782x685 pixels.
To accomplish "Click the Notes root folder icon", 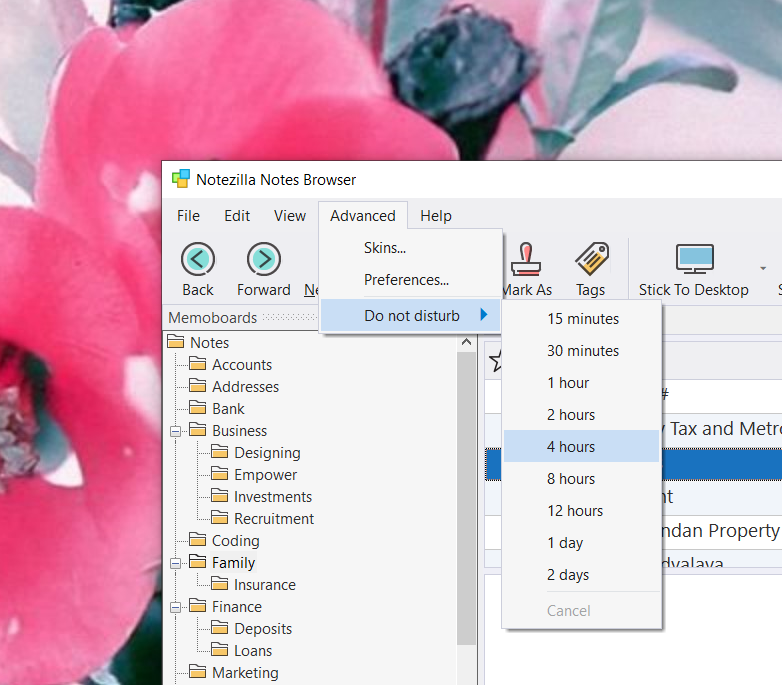I will pos(176,342).
